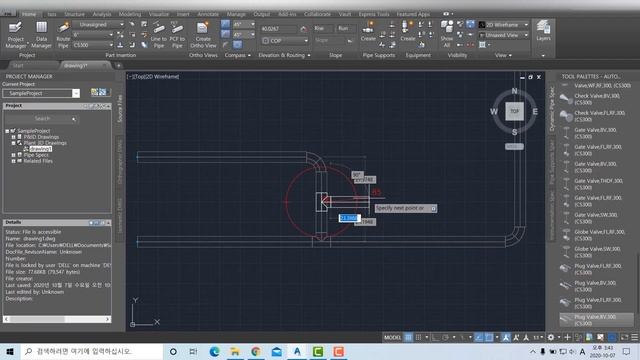The width and height of the screenshot is (640, 360).
Task: Click the Customization menu icon in status bar
Action: 635,337
